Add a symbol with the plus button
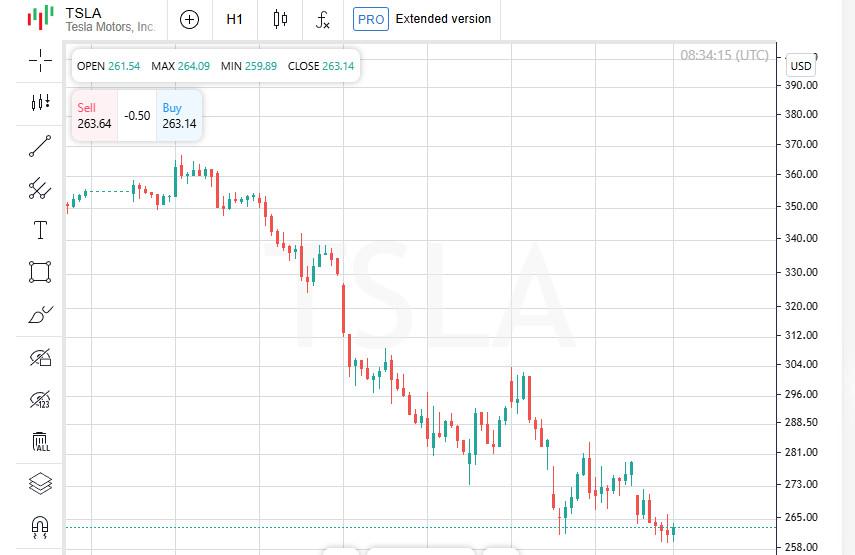Screen dimensions: 855x555 pos(189,20)
